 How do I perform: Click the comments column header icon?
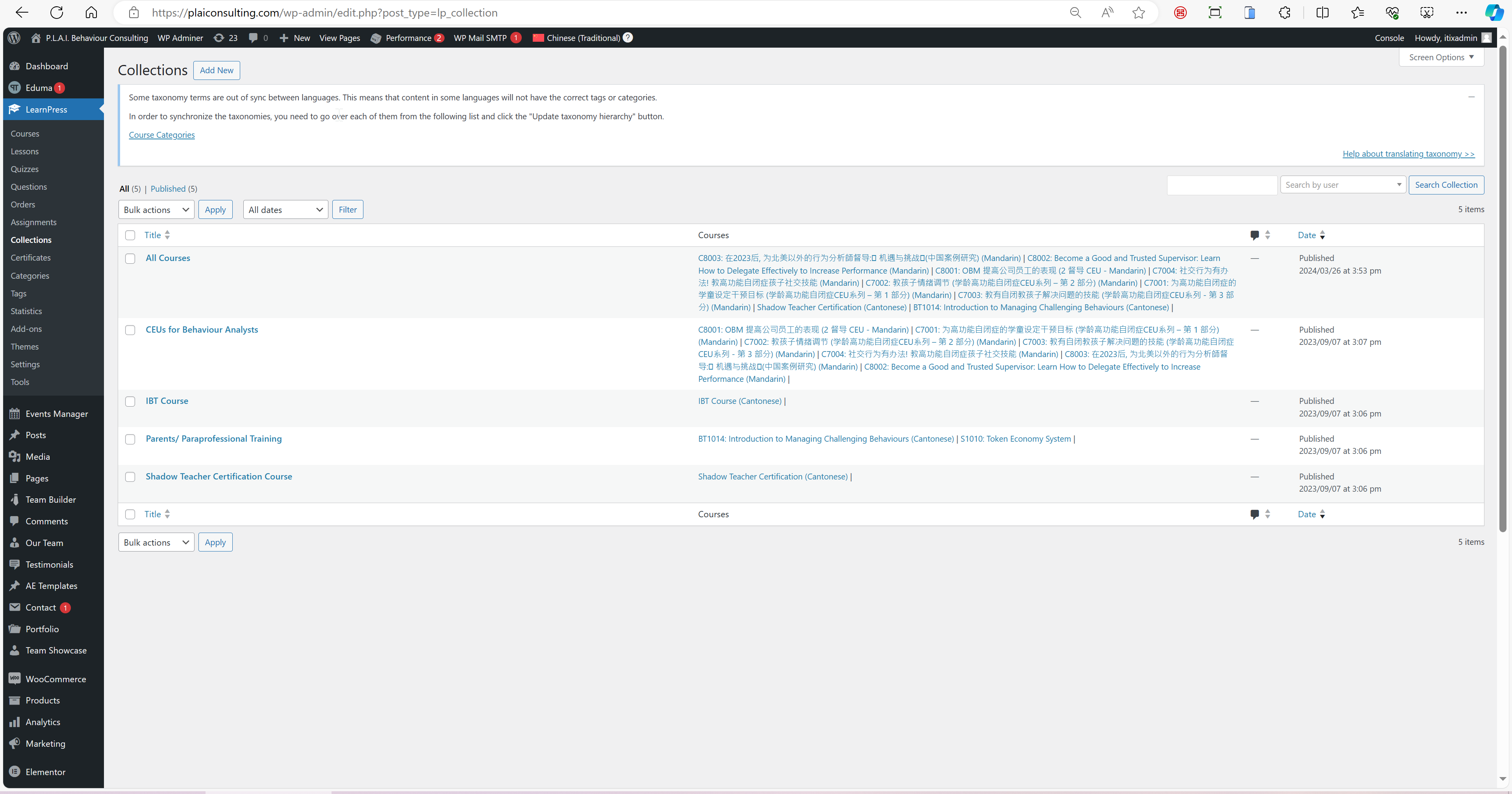(1254, 235)
